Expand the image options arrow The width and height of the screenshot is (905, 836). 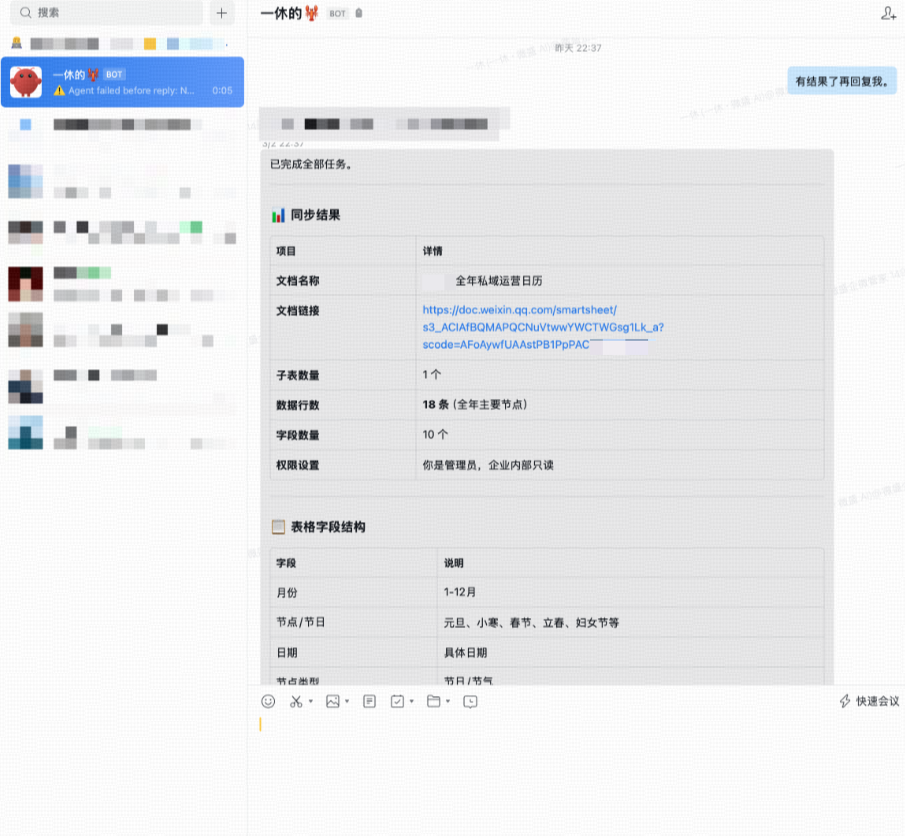[347, 701]
